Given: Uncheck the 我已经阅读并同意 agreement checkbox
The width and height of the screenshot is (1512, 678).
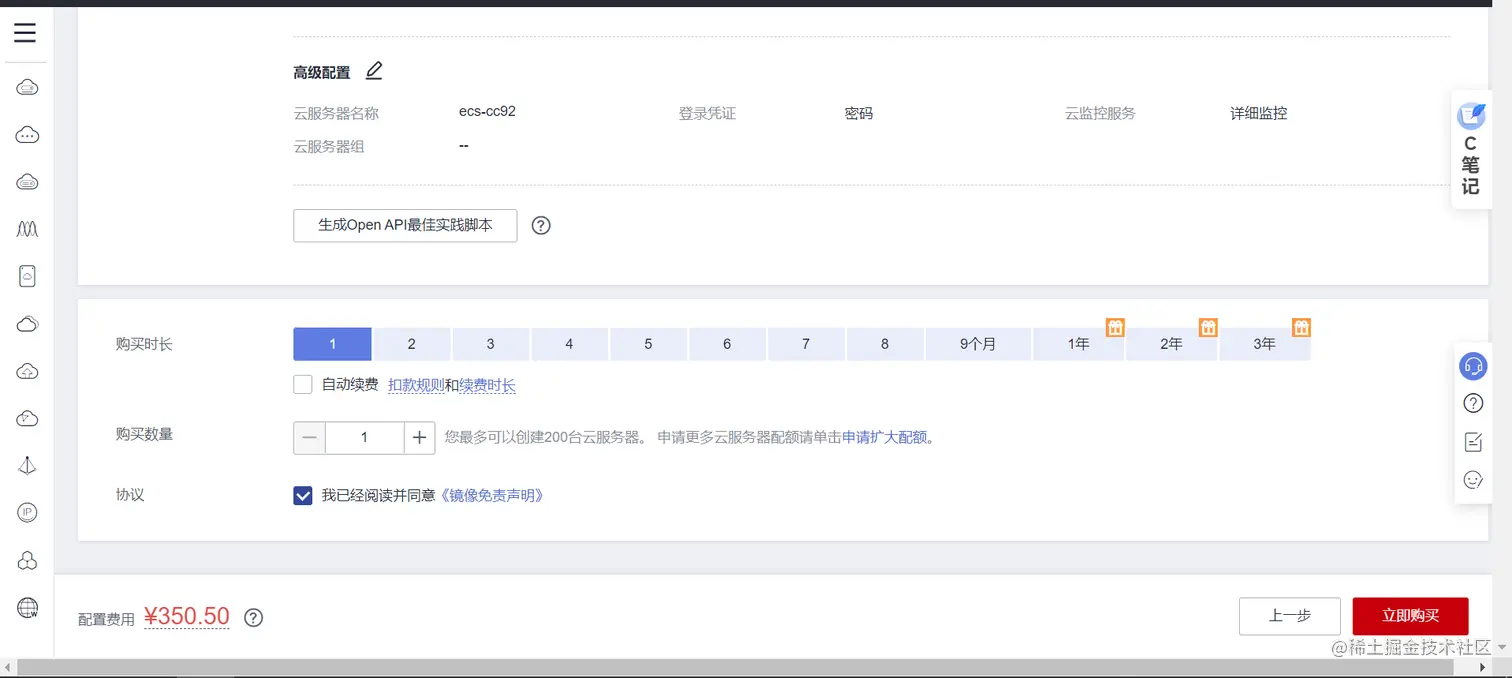Looking at the screenshot, I should point(303,495).
